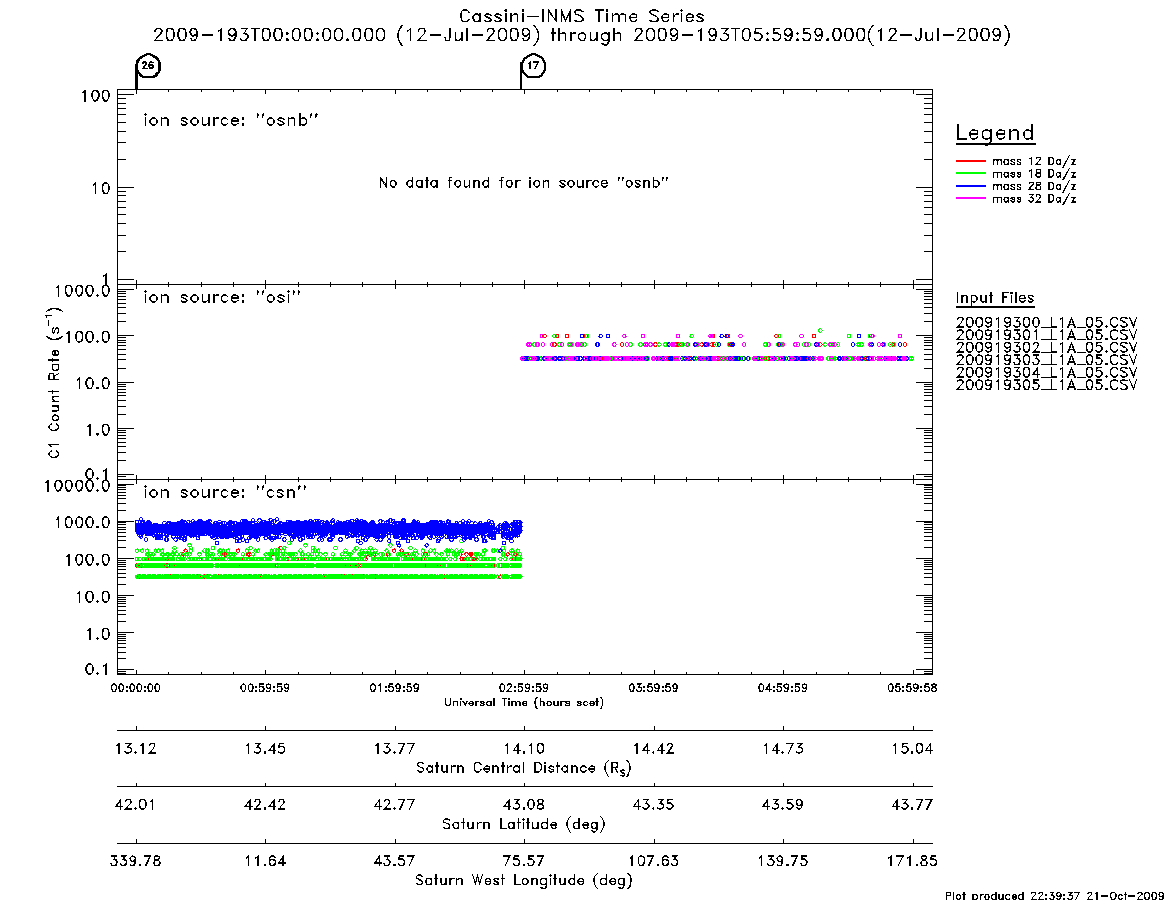This screenshot has height=900, width=1165.
Task: Click the Saturn West Longitude axis label
Action: 524,881
